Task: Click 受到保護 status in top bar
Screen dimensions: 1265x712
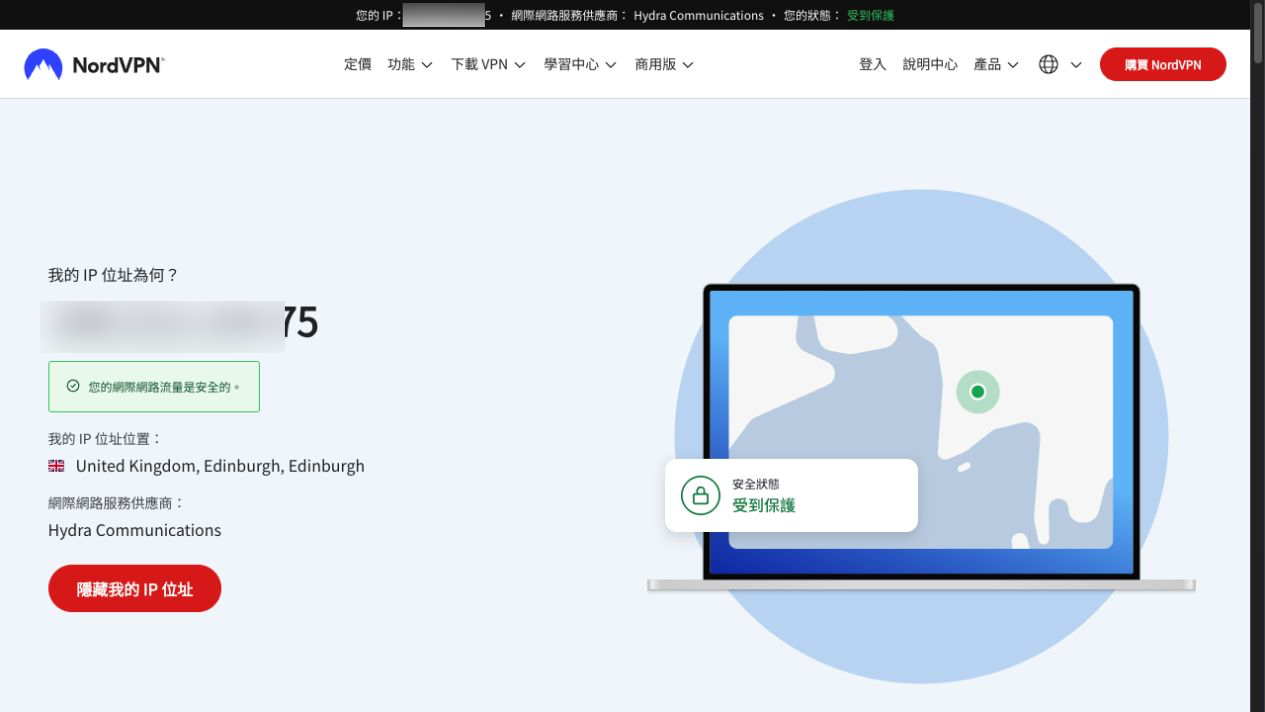Action: (x=870, y=15)
